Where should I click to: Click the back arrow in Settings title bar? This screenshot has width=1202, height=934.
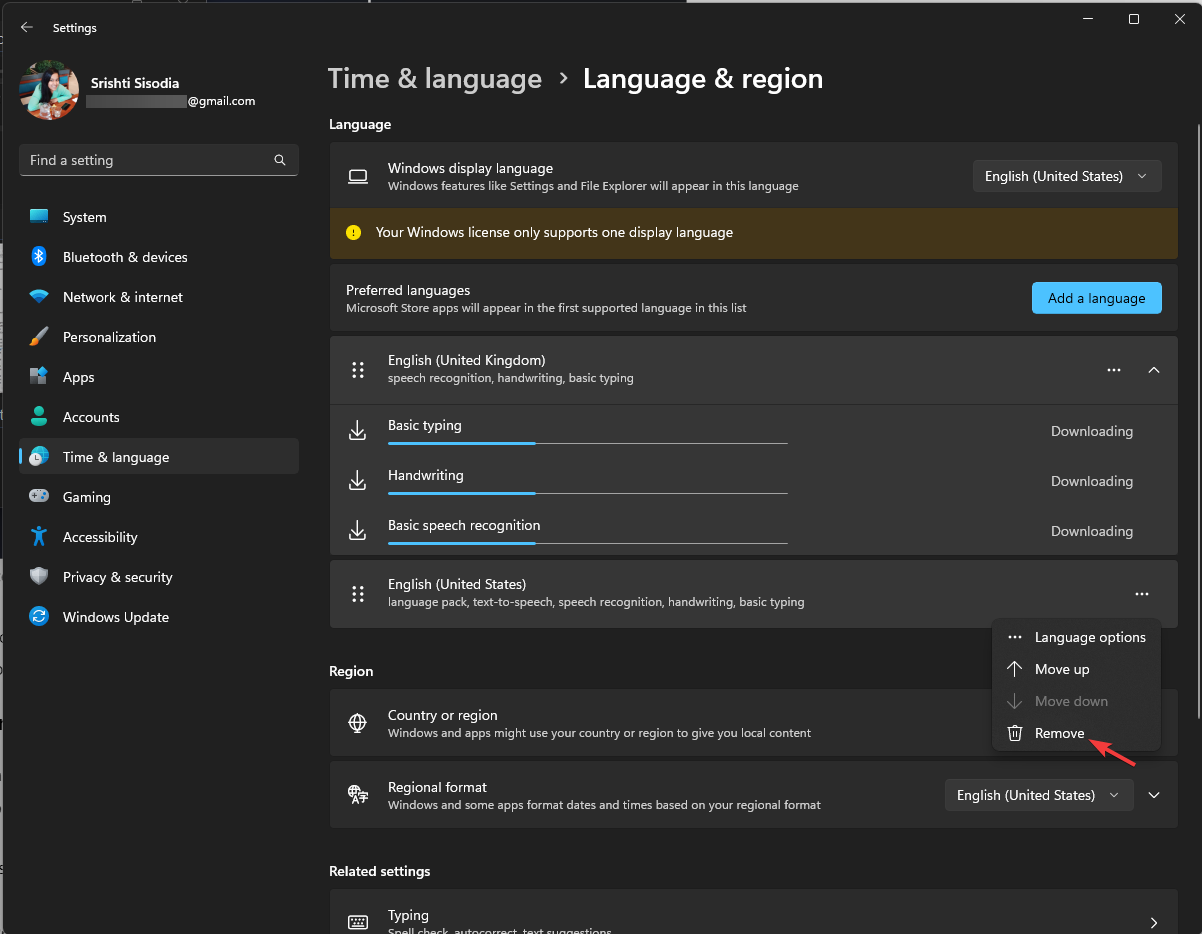click(27, 28)
